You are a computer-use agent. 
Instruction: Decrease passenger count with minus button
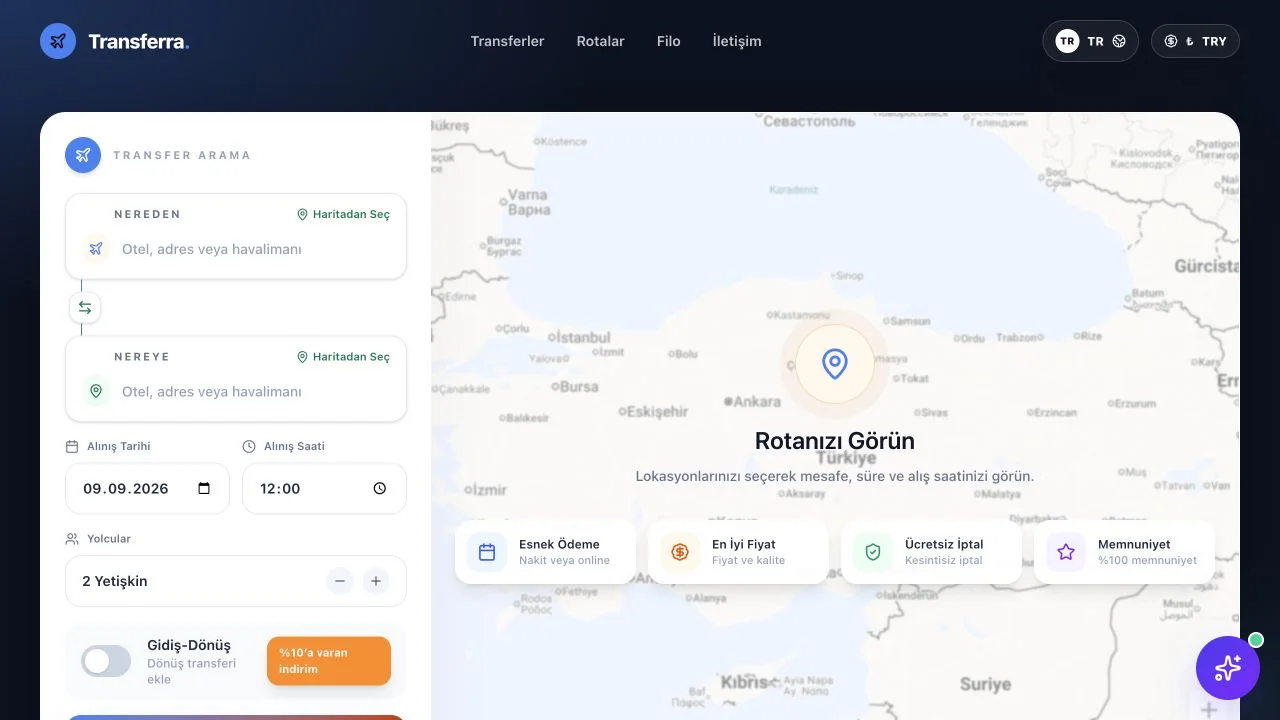pos(340,581)
